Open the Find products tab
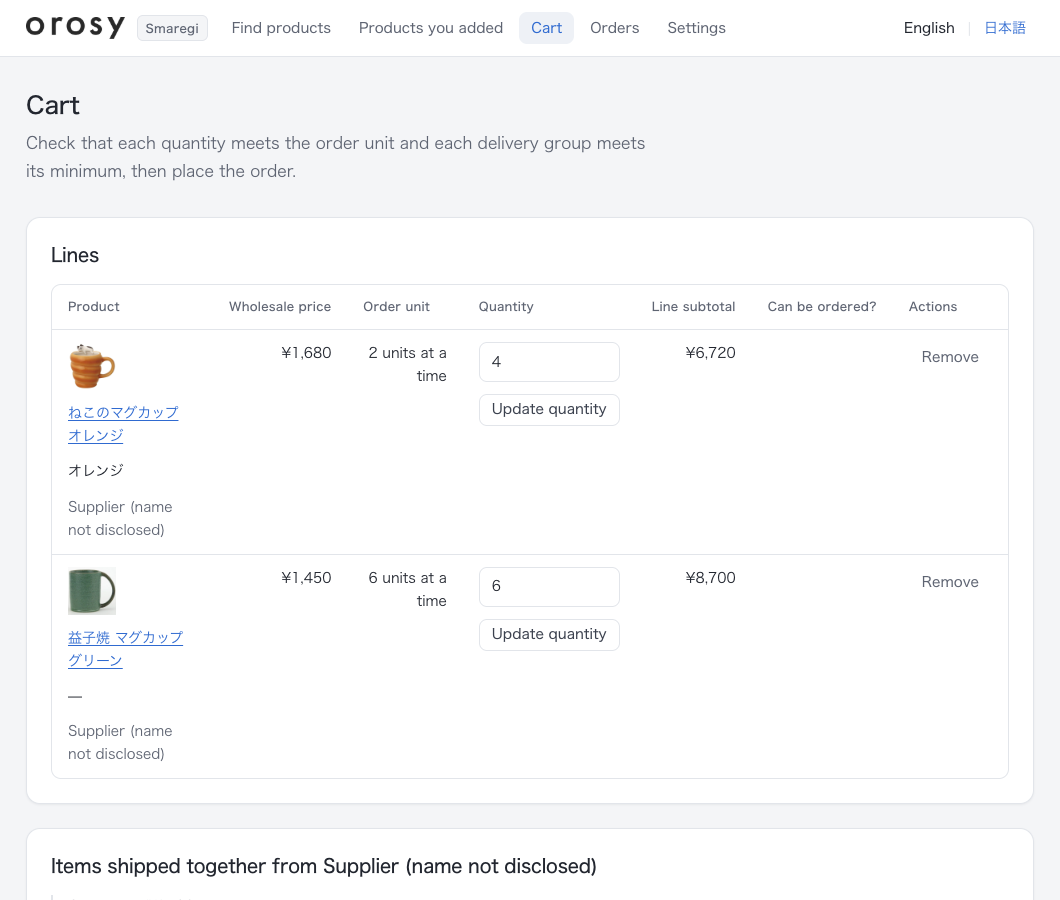Viewport: 1060px width, 900px height. click(281, 28)
